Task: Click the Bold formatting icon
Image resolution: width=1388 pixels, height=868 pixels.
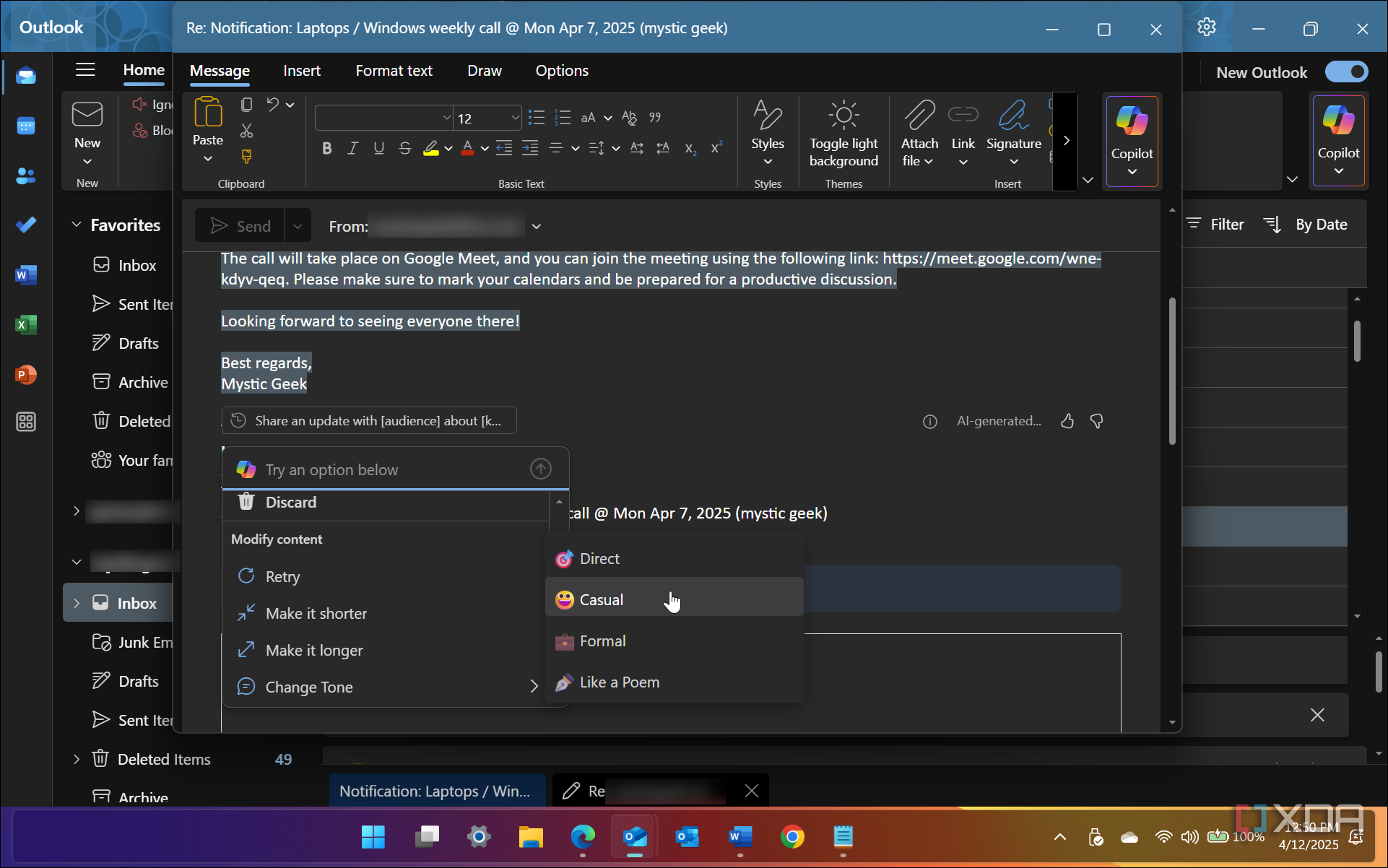Action: click(327, 148)
